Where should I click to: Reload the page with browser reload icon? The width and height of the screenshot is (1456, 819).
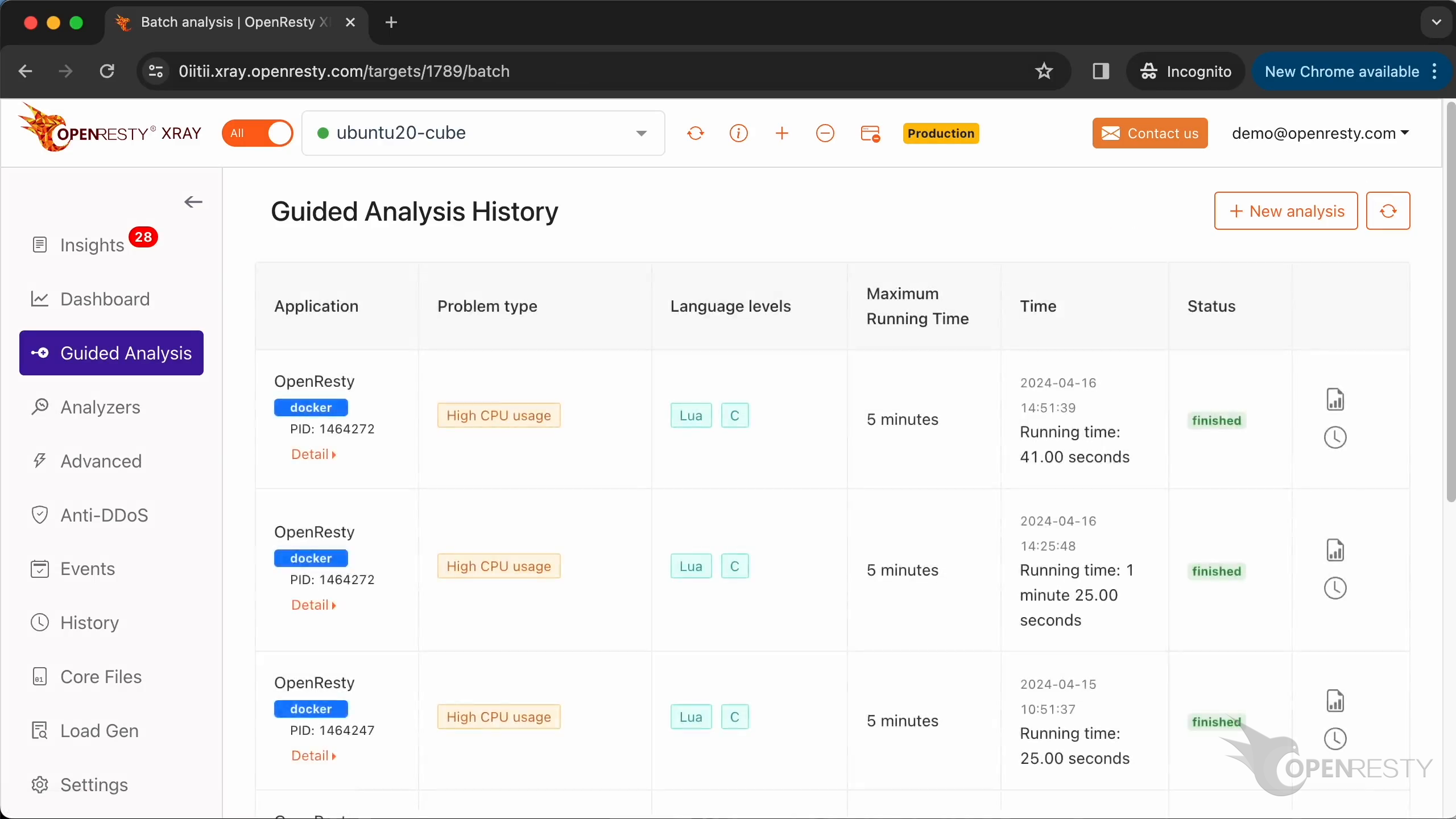tap(107, 71)
